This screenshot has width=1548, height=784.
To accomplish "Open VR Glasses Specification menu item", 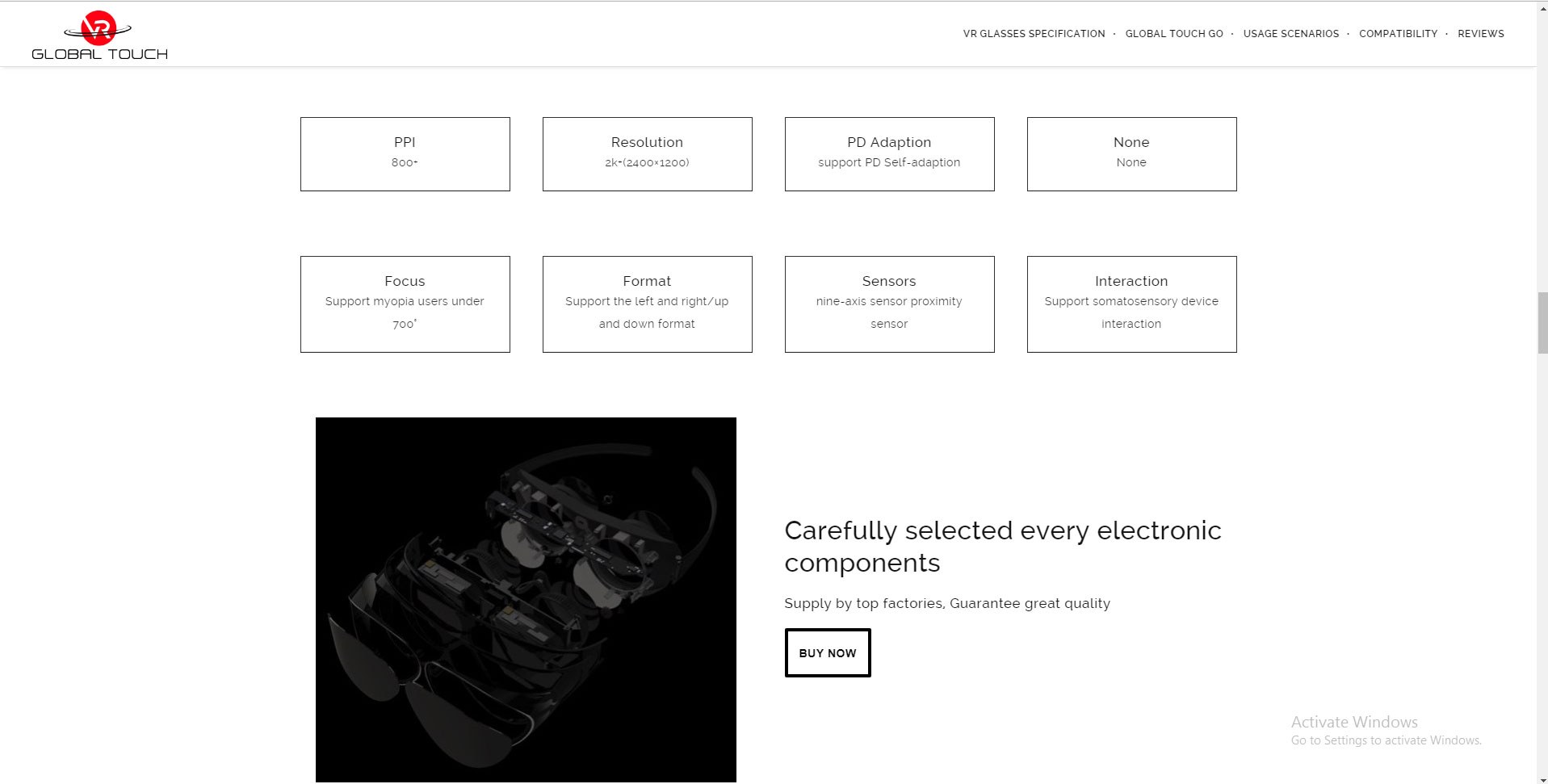I will (1034, 34).
